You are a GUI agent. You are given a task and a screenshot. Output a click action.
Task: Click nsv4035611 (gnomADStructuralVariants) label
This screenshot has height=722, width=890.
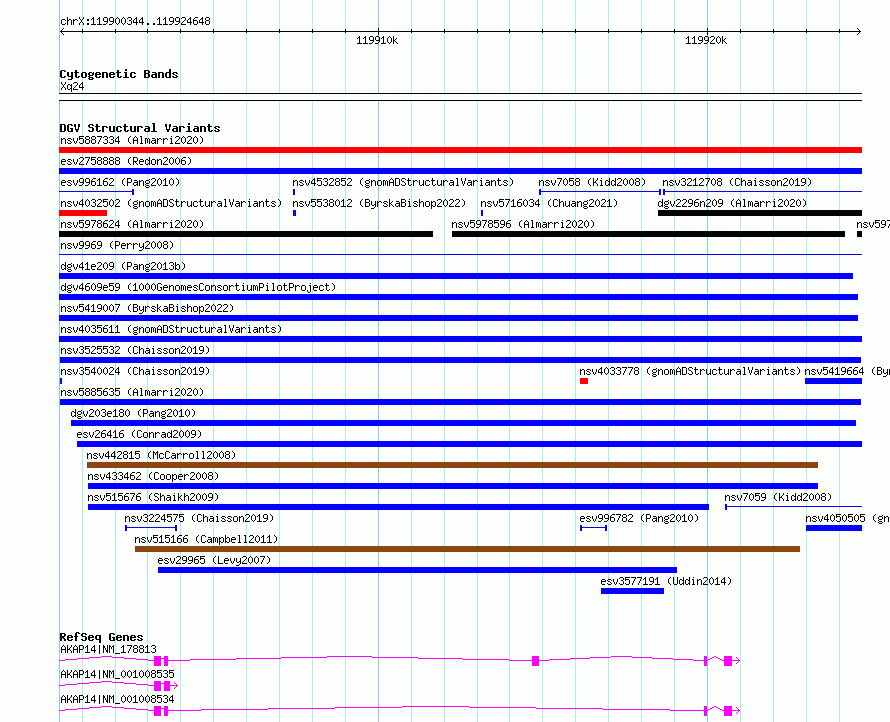pyautogui.click(x=171, y=329)
